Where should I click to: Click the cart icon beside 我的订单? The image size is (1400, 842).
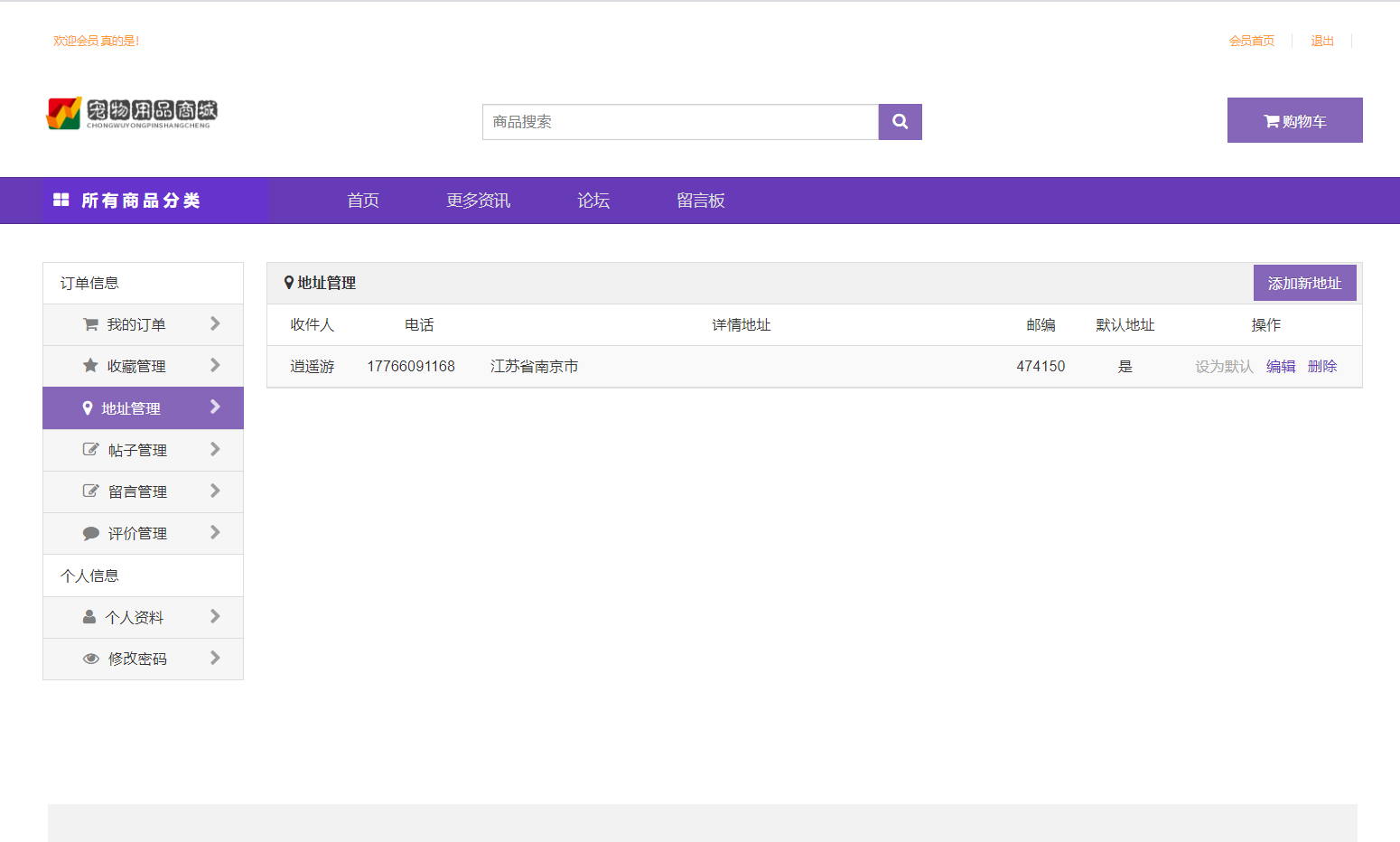tap(90, 324)
